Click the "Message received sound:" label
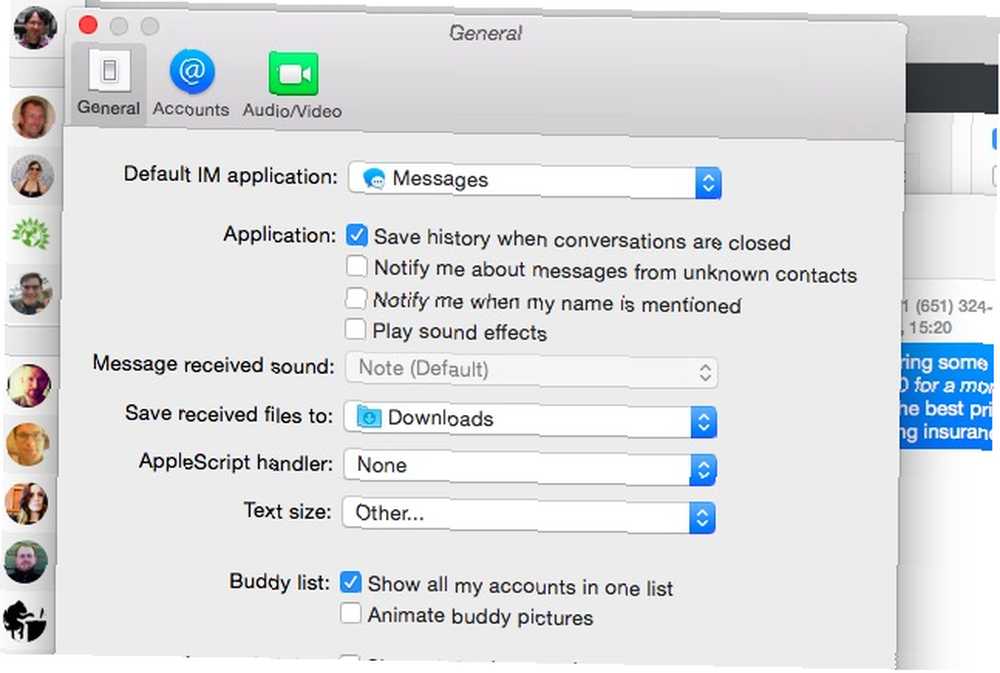The image size is (1000, 673). (214, 365)
